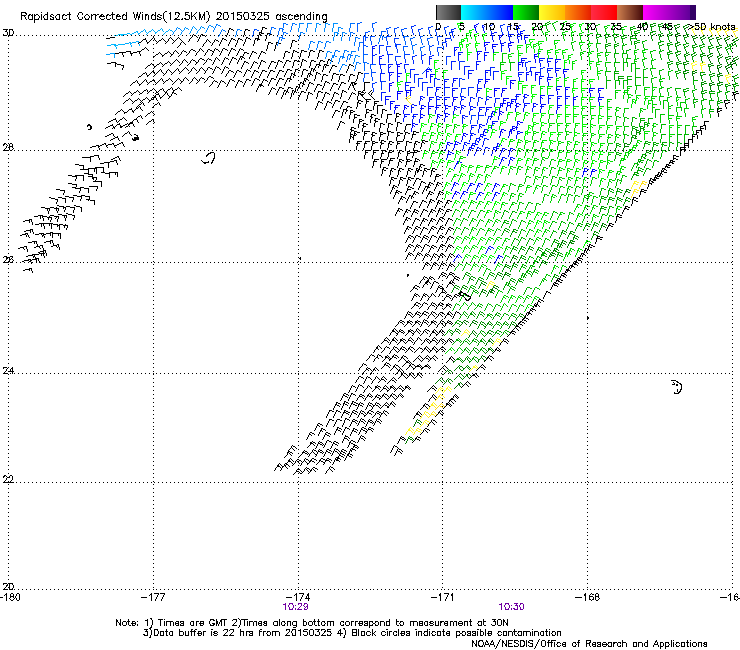Click the note 'Times are GMT'
The image size is (740, 650).
coord(193,623)
